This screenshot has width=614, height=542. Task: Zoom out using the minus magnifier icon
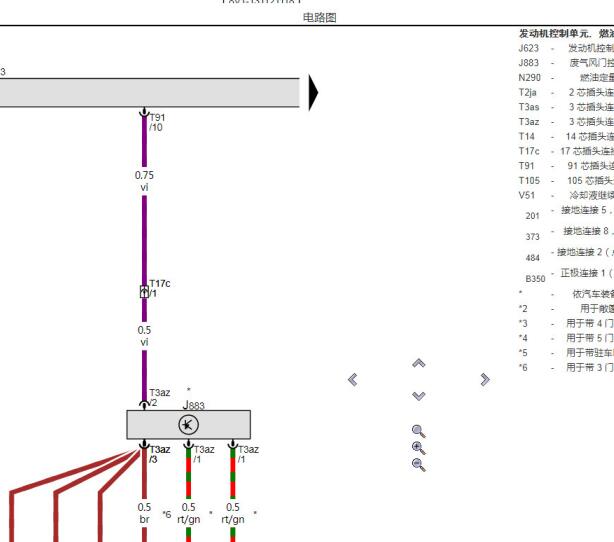point(419,465)
